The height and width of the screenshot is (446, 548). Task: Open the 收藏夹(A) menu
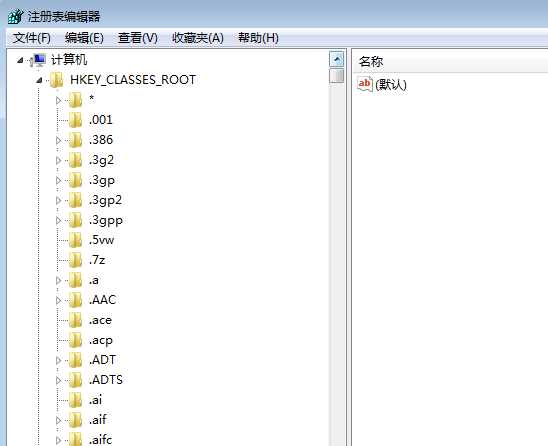198,38
